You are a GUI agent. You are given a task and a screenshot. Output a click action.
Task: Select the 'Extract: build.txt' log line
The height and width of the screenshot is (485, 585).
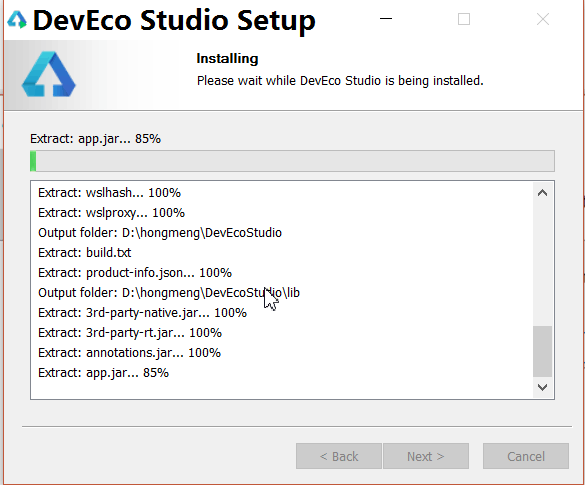point(85,253)
